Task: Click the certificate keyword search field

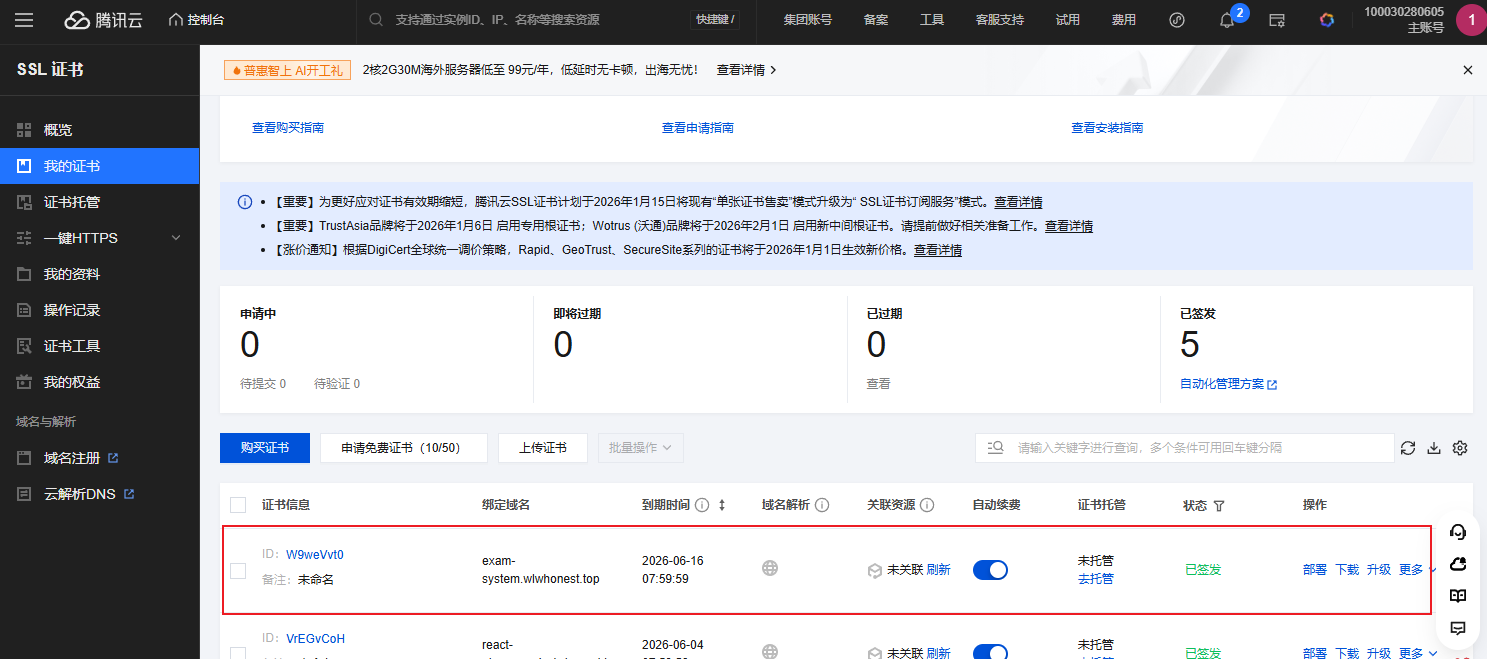Action: pyautogui.click(x=1200, y=448)
